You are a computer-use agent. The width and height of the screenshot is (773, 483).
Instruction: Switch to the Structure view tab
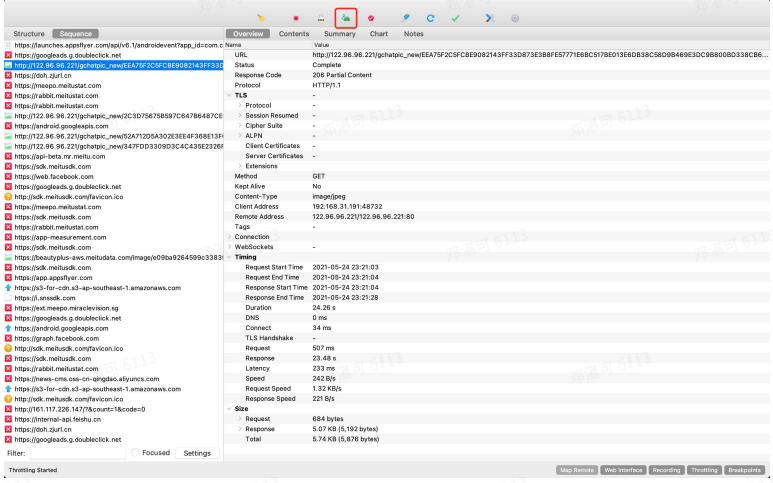(x=29, y=34)
